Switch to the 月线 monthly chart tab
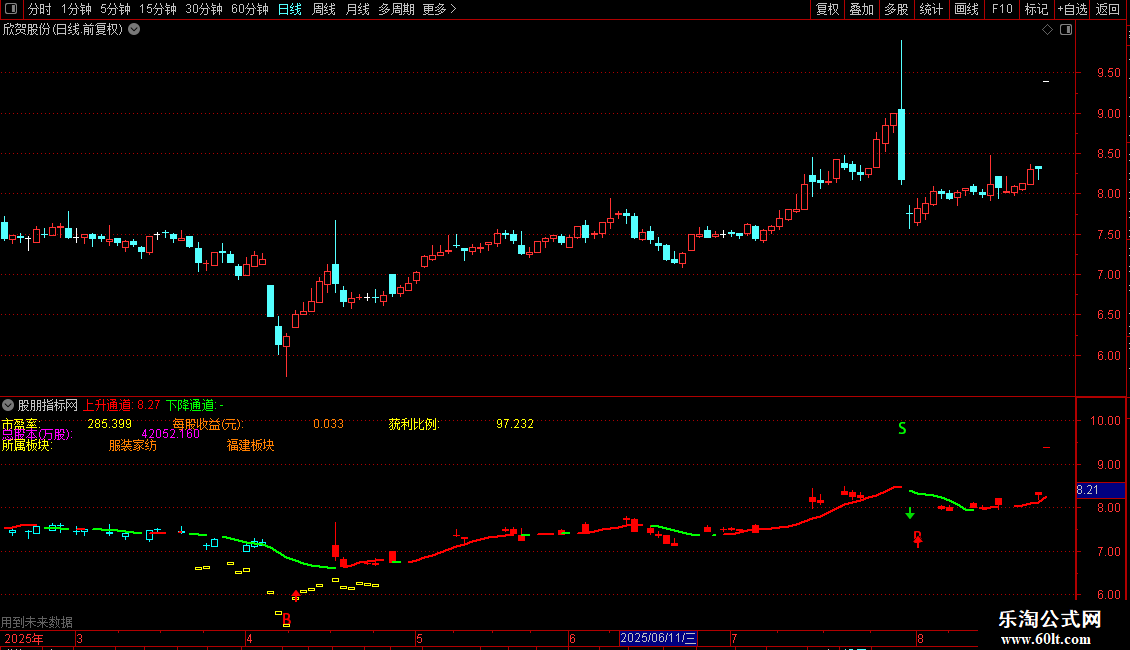The width and height of the screenshot is (1130, 650). coord(357,9)
